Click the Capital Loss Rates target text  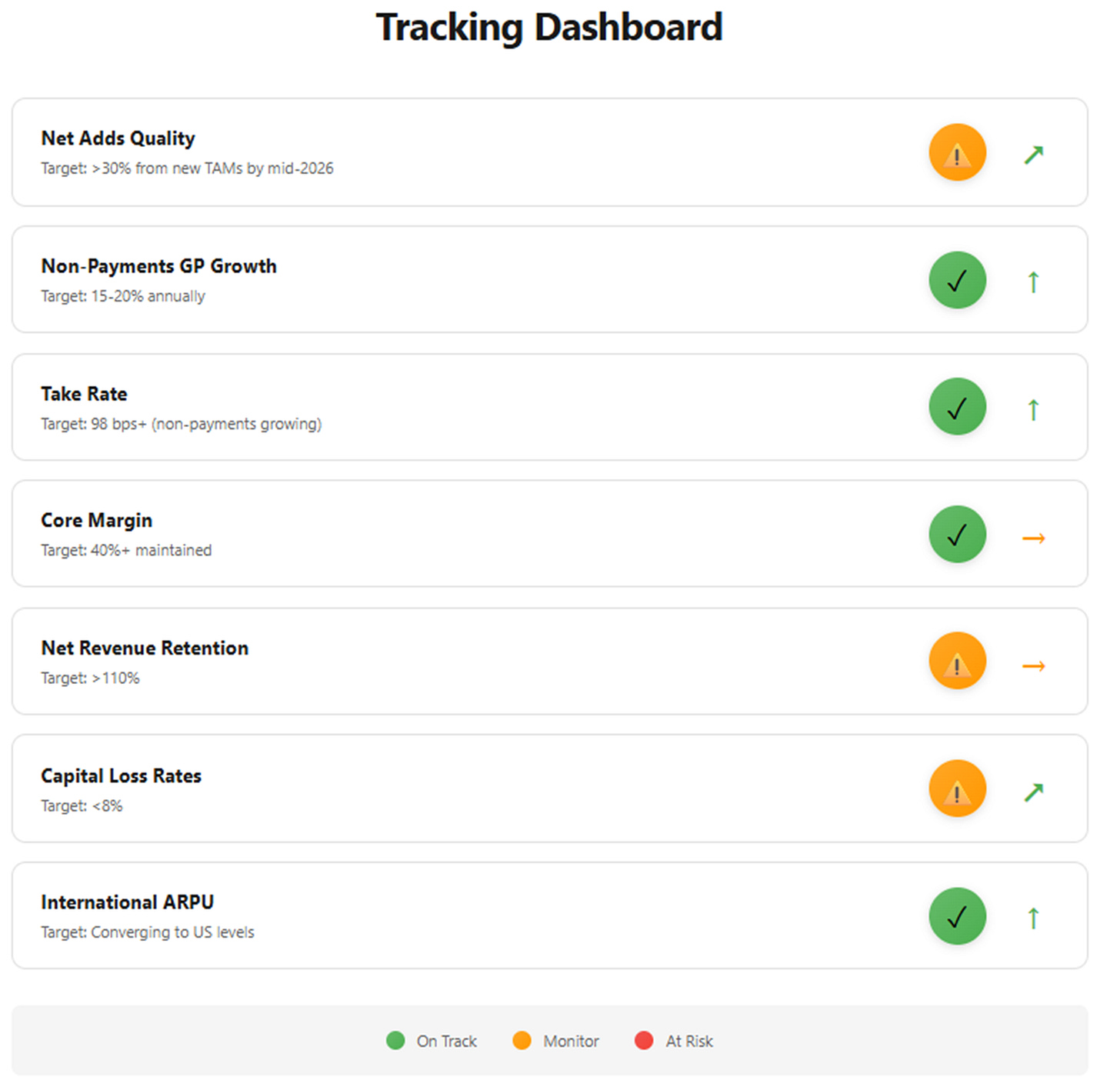[82, 806]
